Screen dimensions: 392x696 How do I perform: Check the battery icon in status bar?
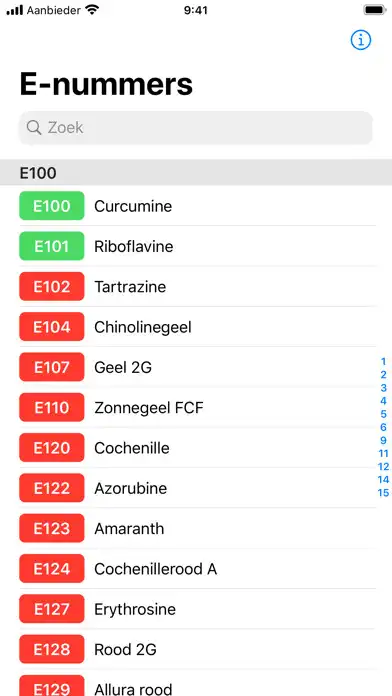(x=374, y=10)
